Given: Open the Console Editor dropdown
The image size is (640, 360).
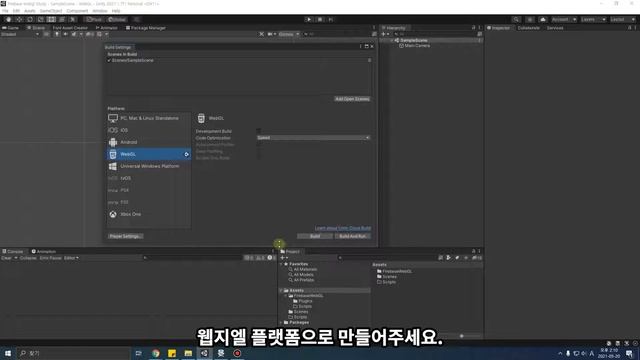Looking at the screenshot, I should click(71, 258).
